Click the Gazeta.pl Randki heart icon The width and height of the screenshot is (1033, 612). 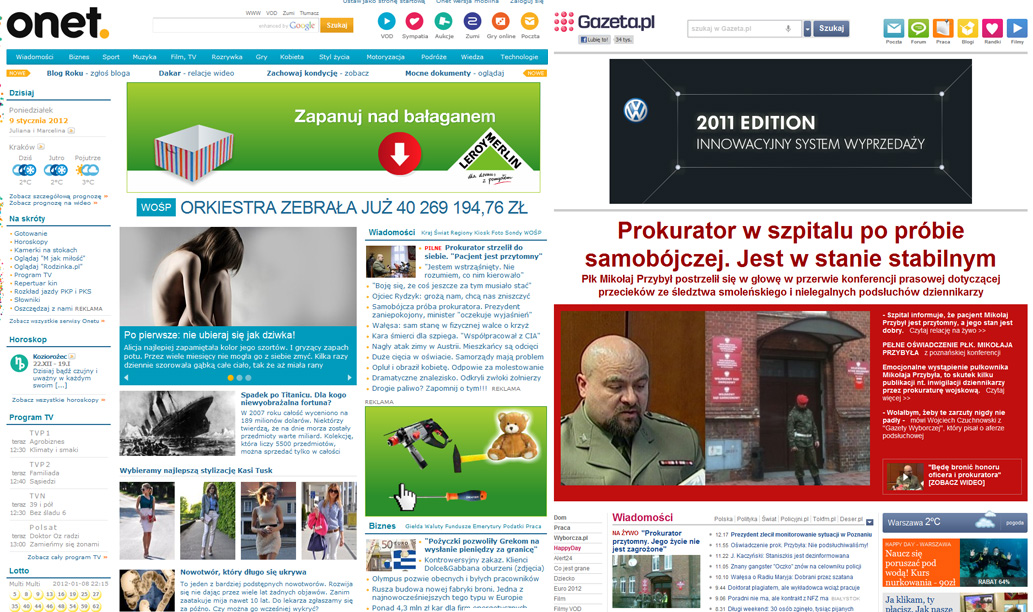[991, 28]
